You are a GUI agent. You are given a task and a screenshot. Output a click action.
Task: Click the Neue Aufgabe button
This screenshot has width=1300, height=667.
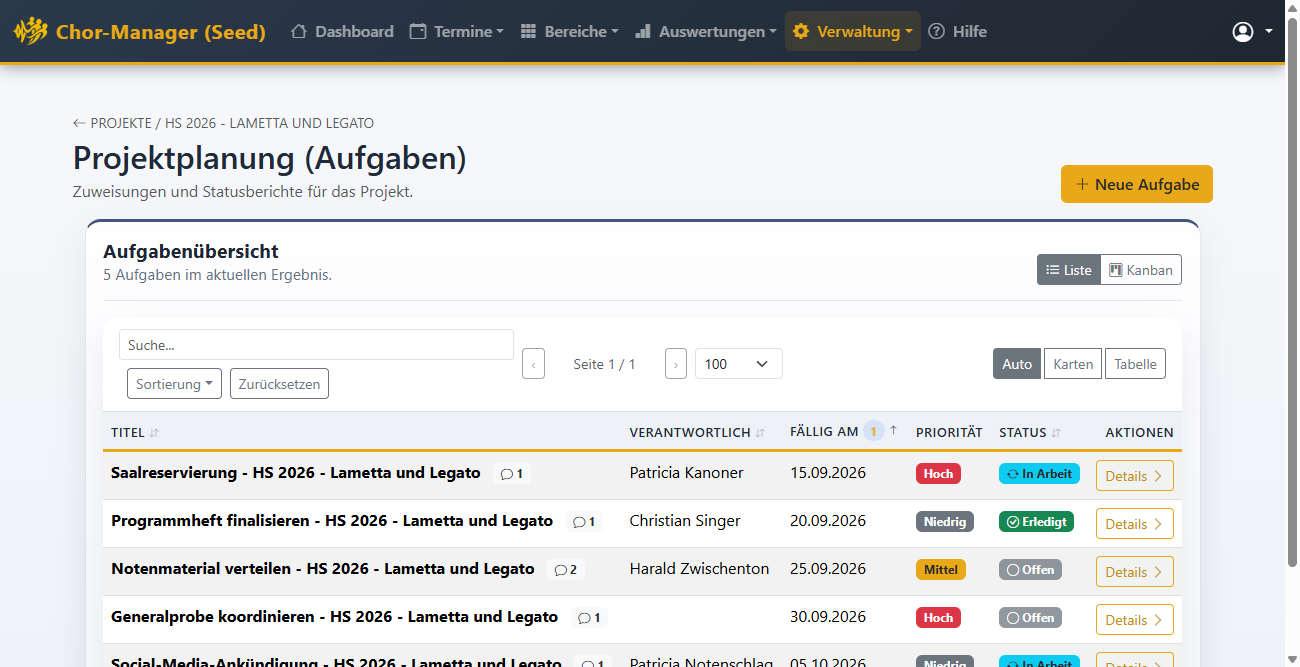click(1137, 184)
